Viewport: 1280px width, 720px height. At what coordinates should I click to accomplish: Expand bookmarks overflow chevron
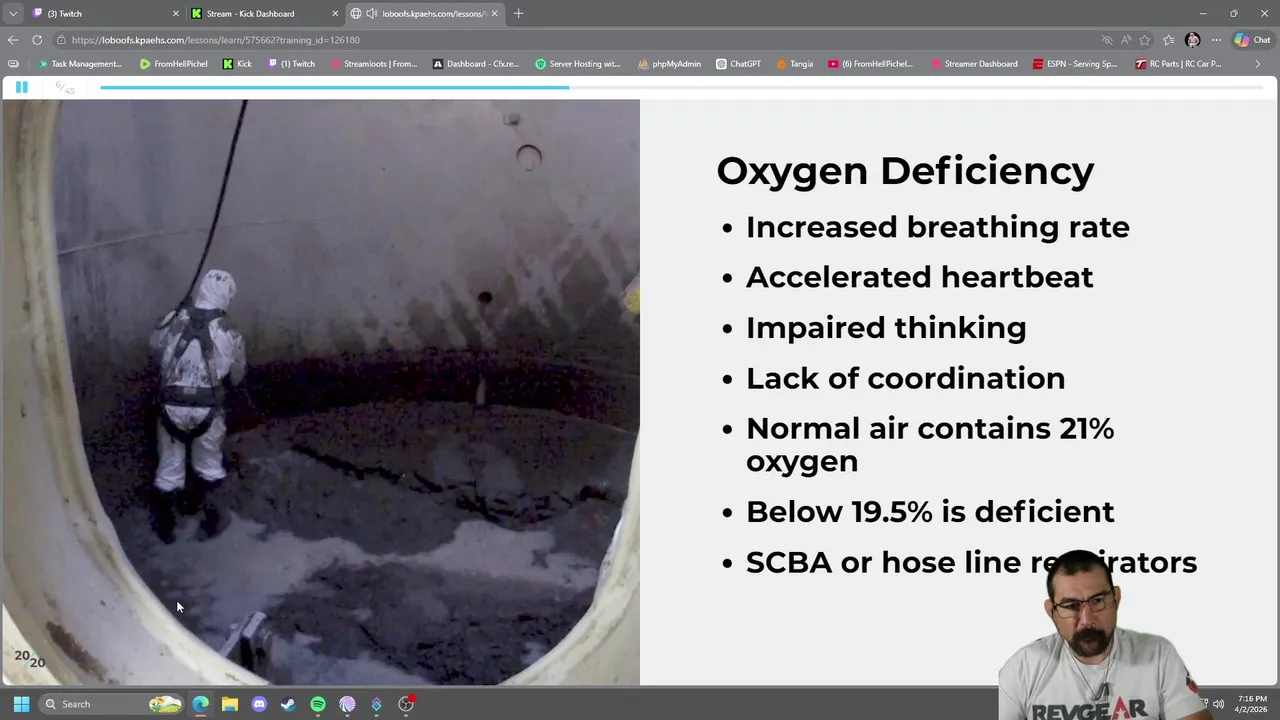(1258, 64)
